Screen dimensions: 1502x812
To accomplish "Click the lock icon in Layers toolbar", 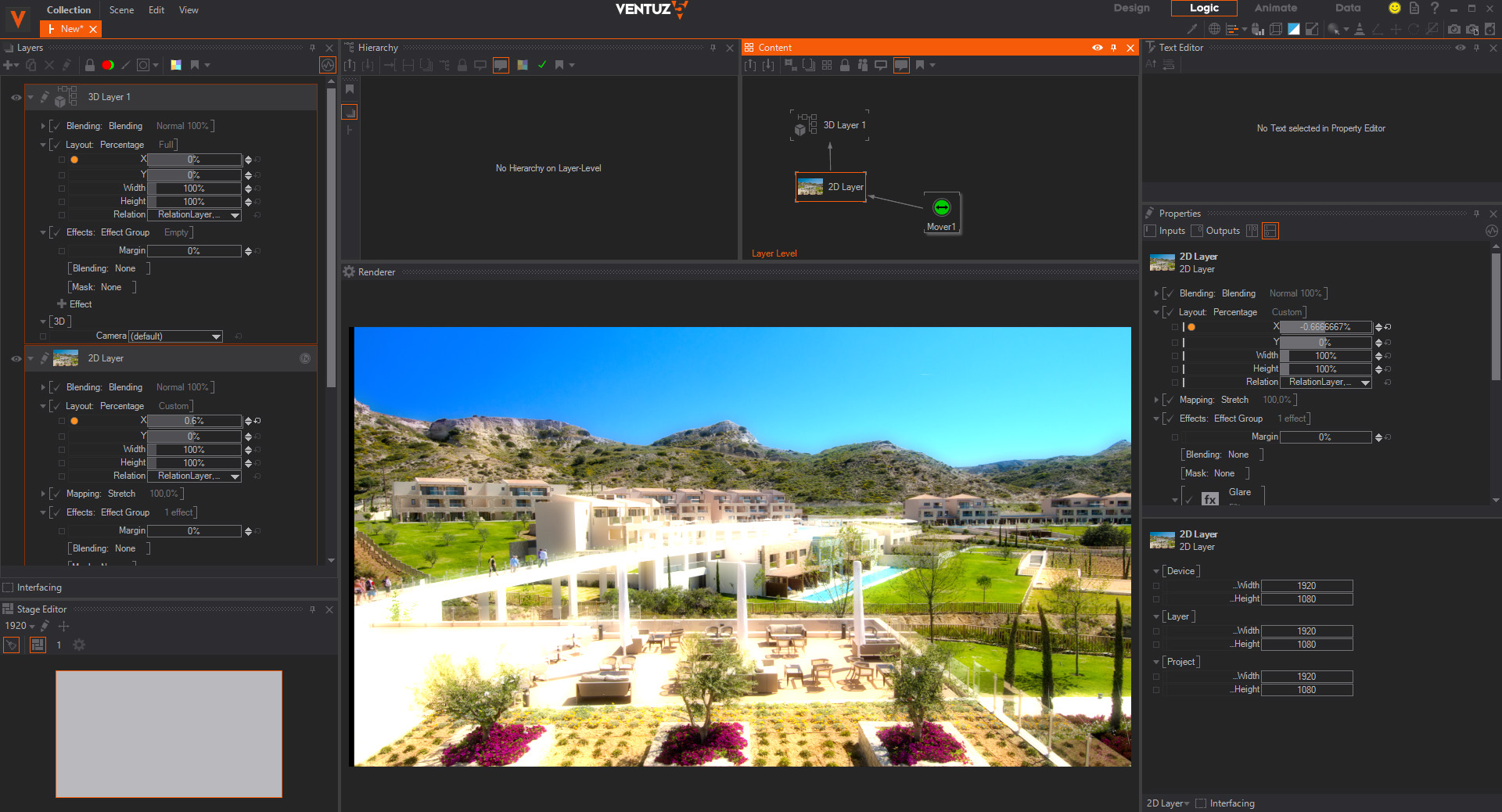I will (x=90, y=65).
